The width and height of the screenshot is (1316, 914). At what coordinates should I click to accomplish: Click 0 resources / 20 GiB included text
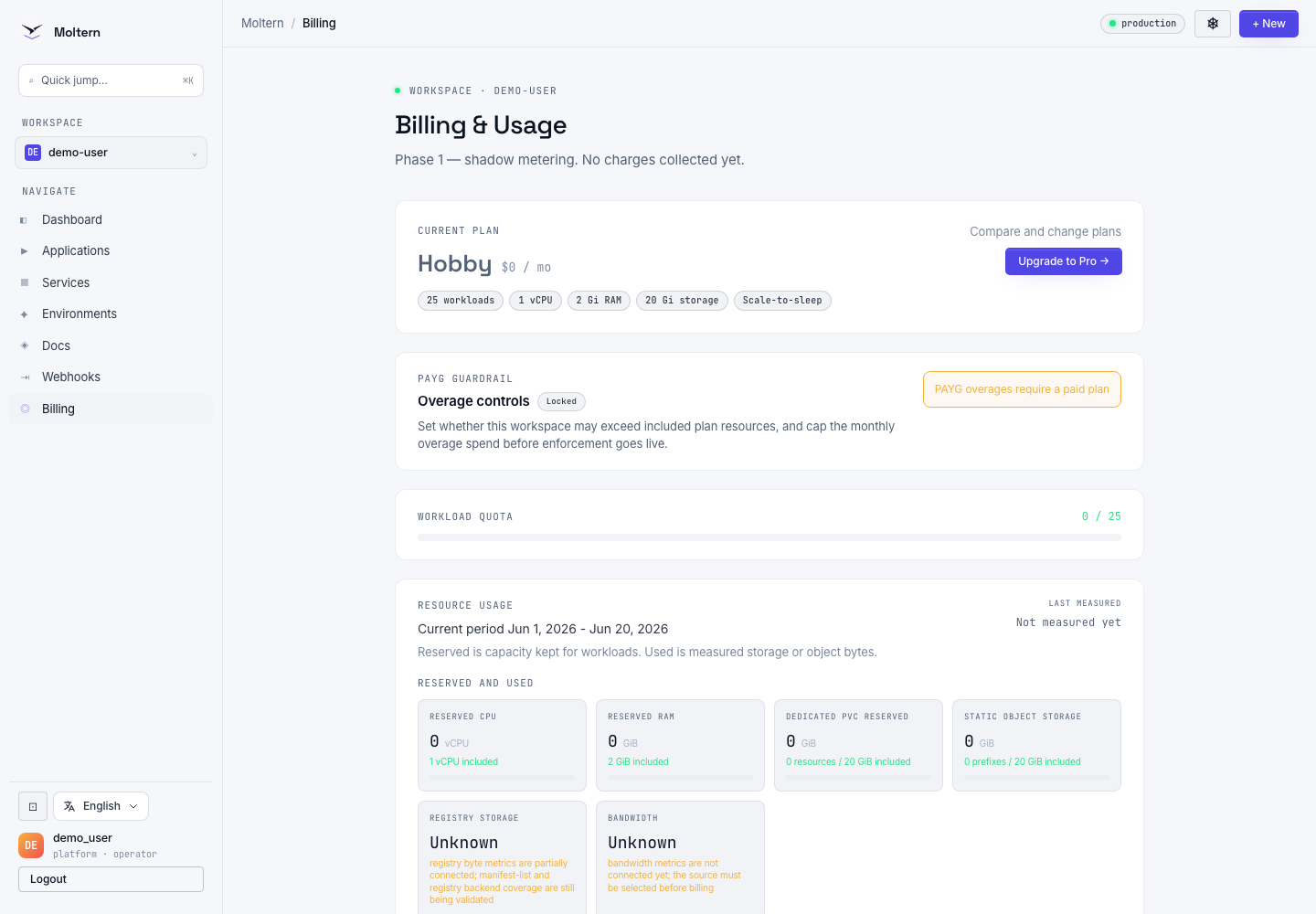pyautogui.click(x=848, y=762)
